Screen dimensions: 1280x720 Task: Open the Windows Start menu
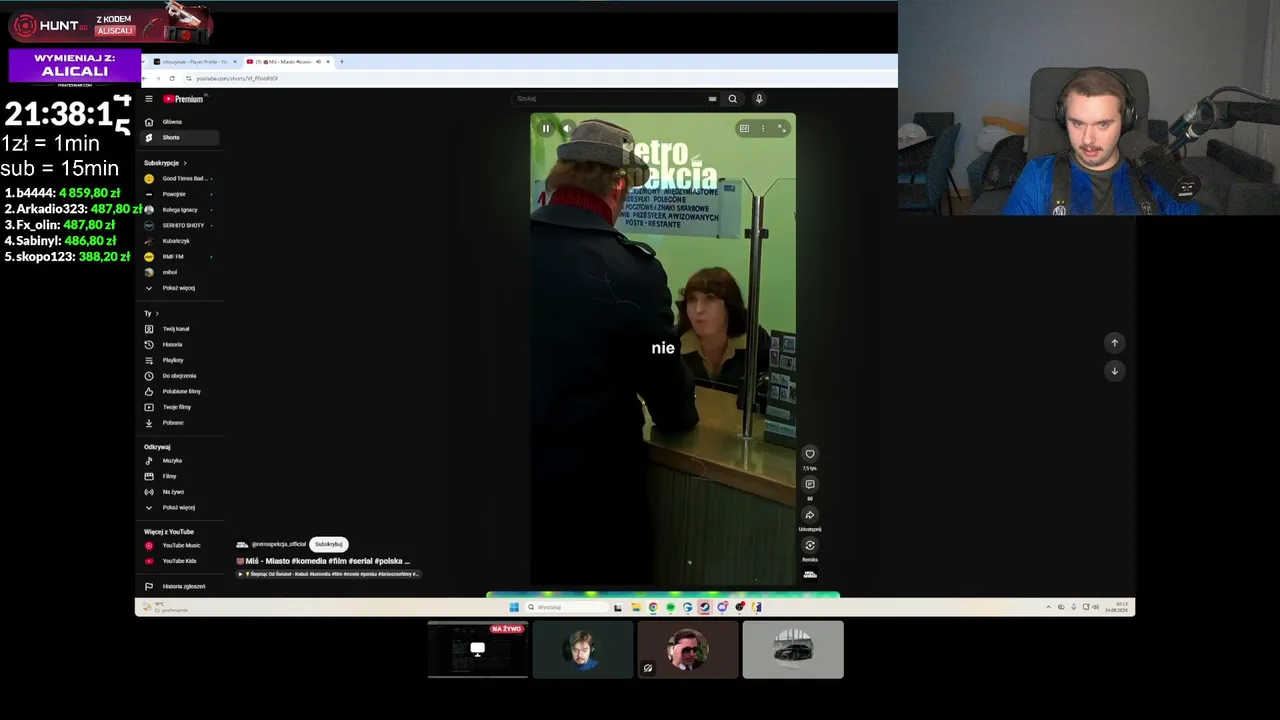[514, 607]
